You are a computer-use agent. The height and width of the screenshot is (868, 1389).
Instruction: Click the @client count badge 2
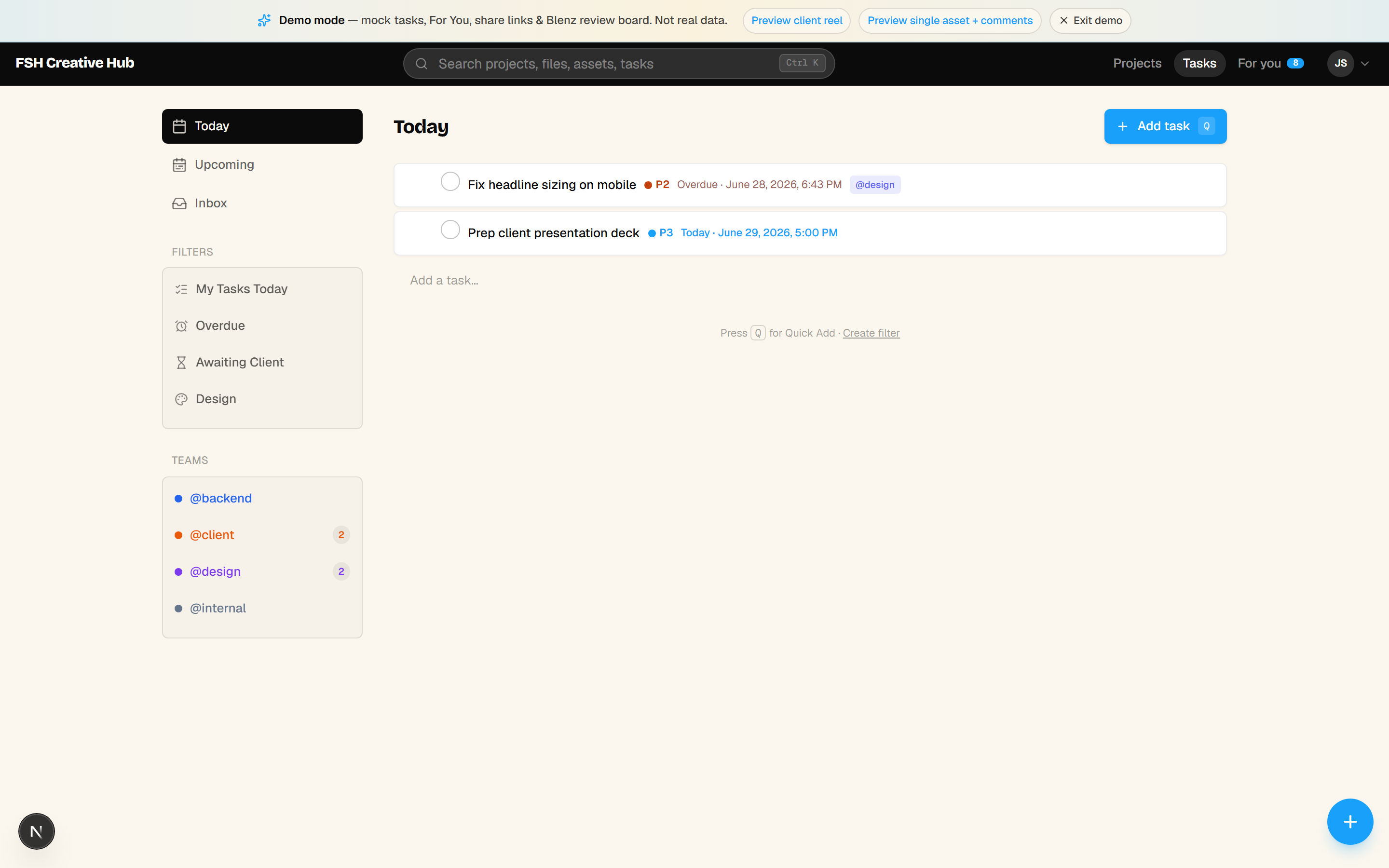click(x=341, y=535)
